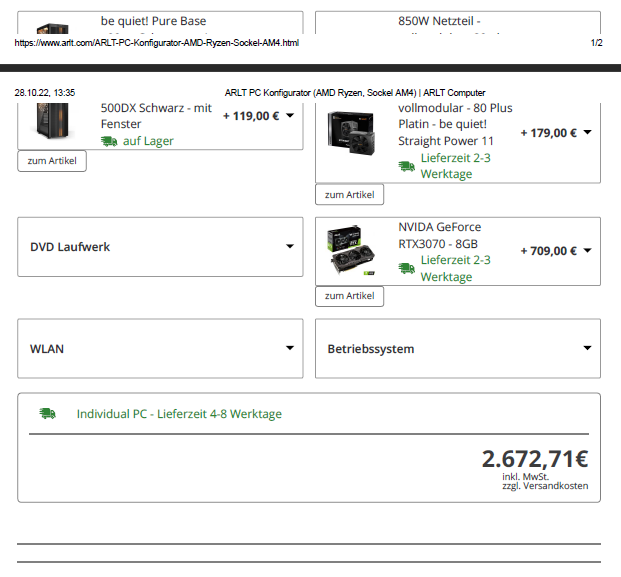The image size is (621, 577).
Task: Click the total price '2.672,71€'
Action: coord(535,459)
